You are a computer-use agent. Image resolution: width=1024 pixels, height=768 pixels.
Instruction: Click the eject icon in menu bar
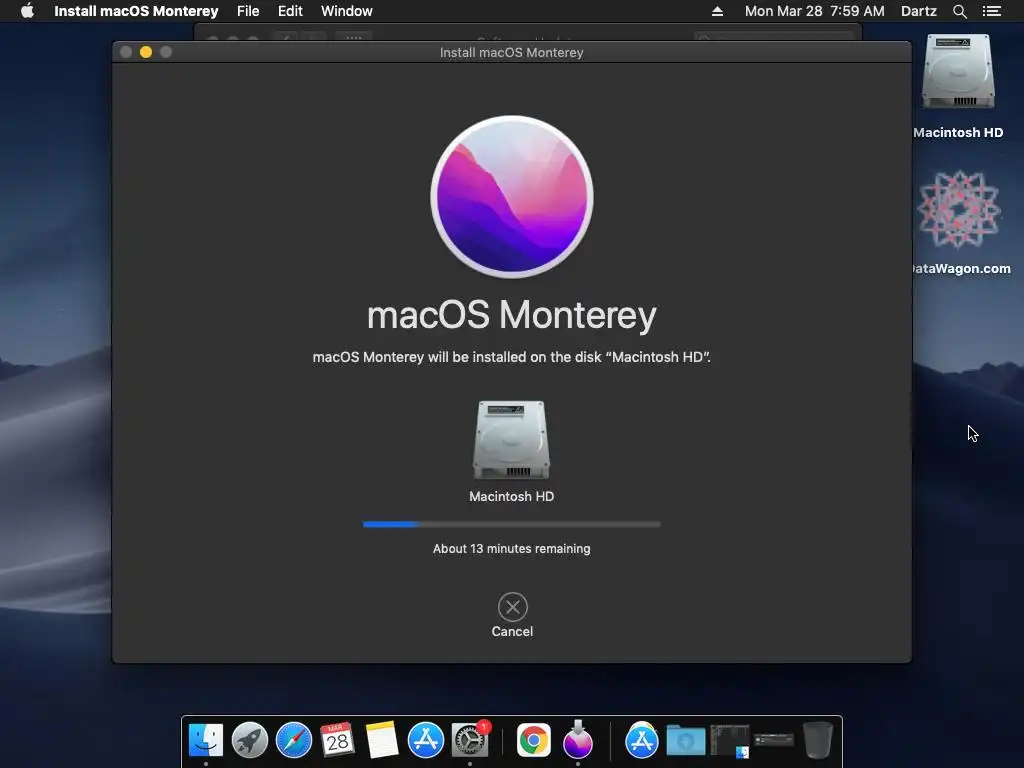click(x=717, y=11)
